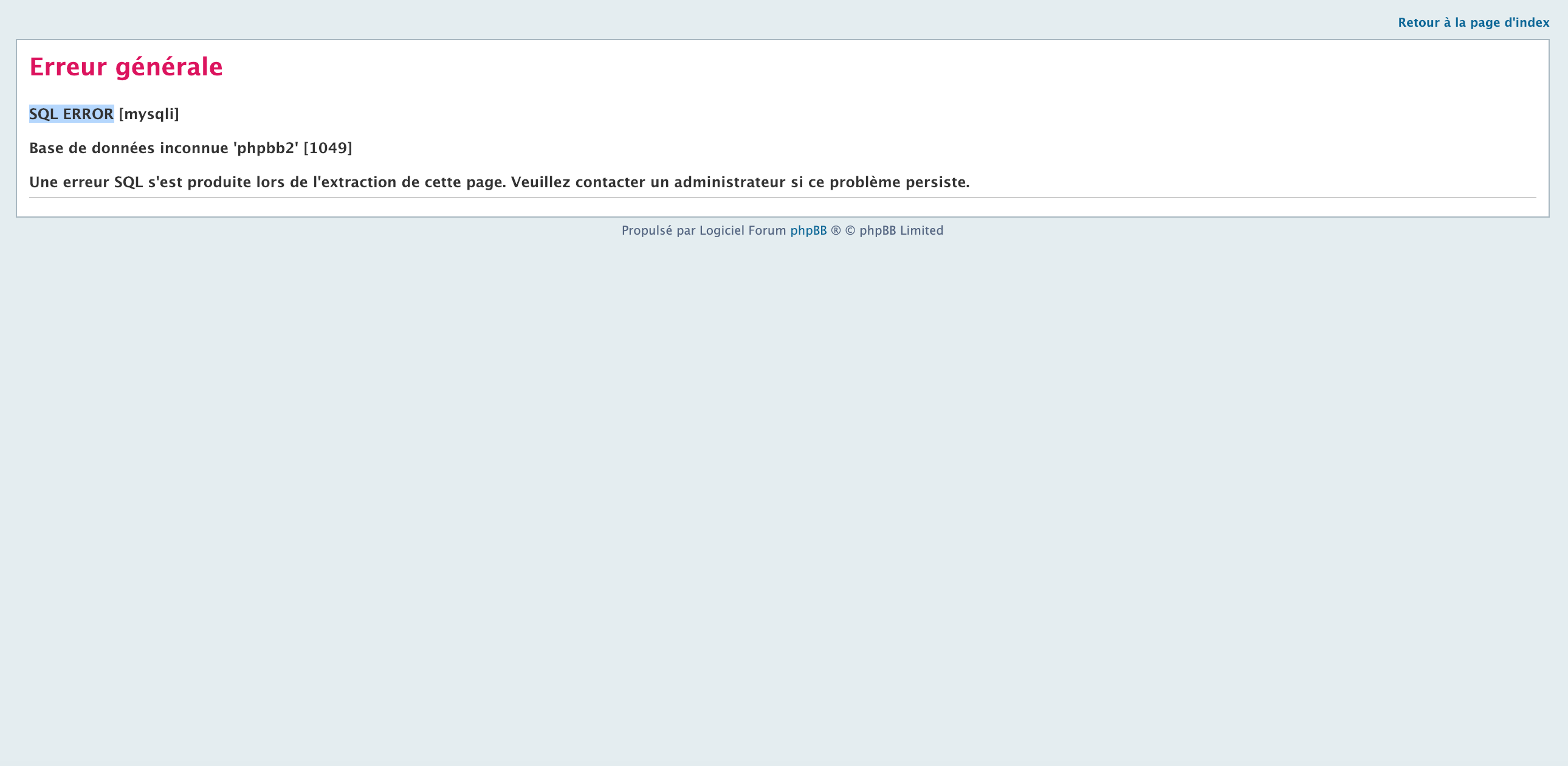Click the 'Retour à la page d'index' link

coord(1473,22)
